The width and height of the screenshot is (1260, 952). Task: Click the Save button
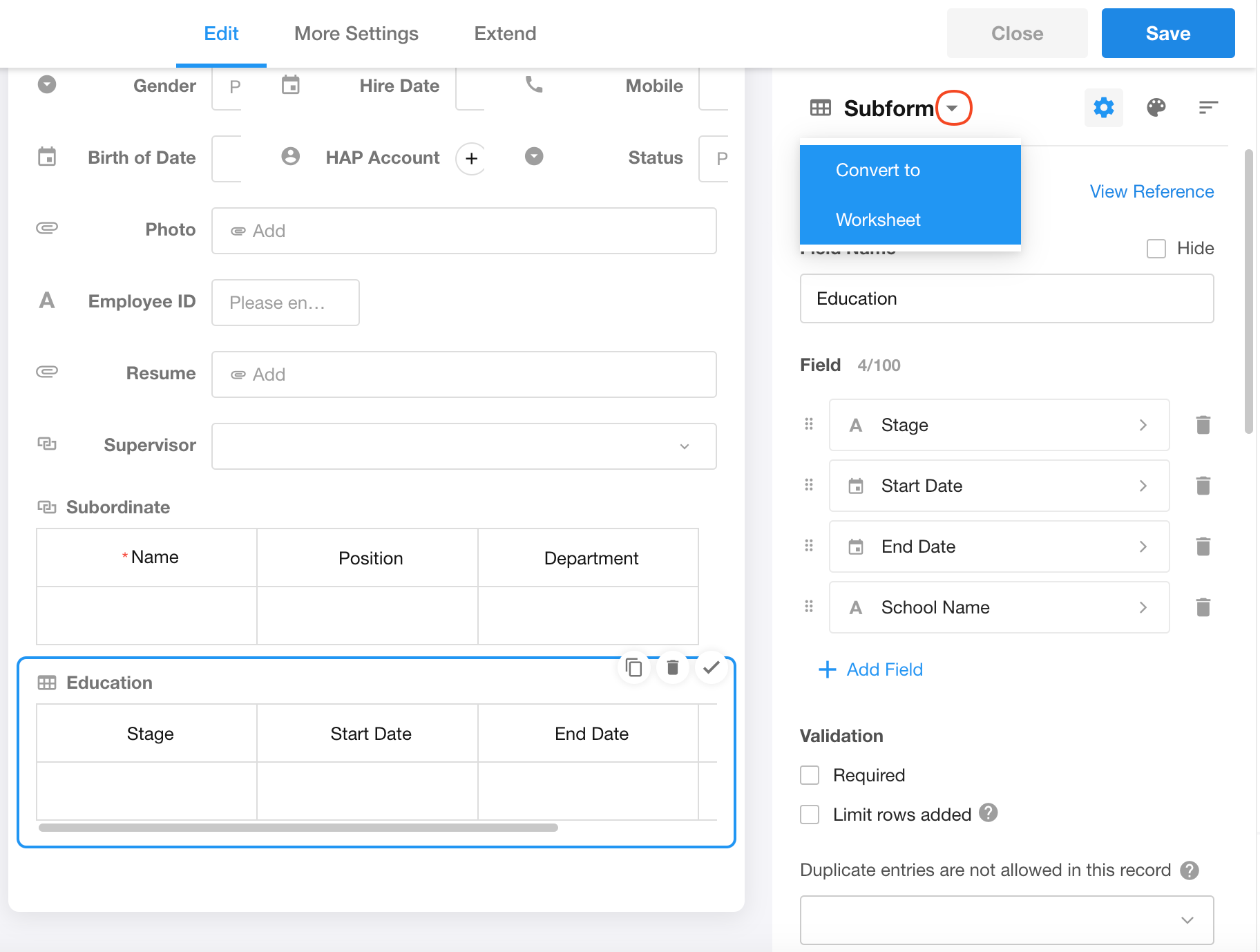1167,33
